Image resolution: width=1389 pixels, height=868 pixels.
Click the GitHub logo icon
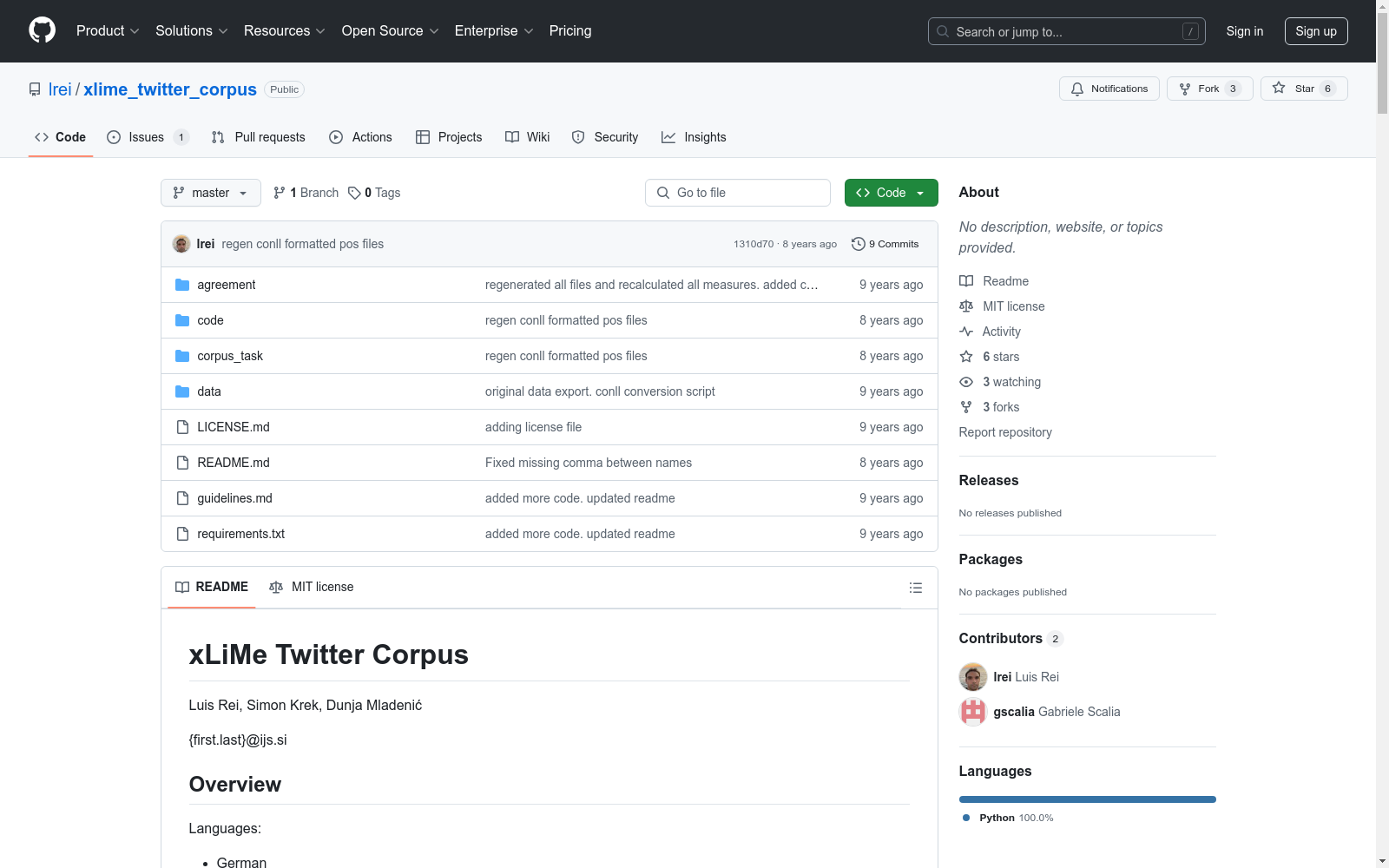click(x=42, y=30)
